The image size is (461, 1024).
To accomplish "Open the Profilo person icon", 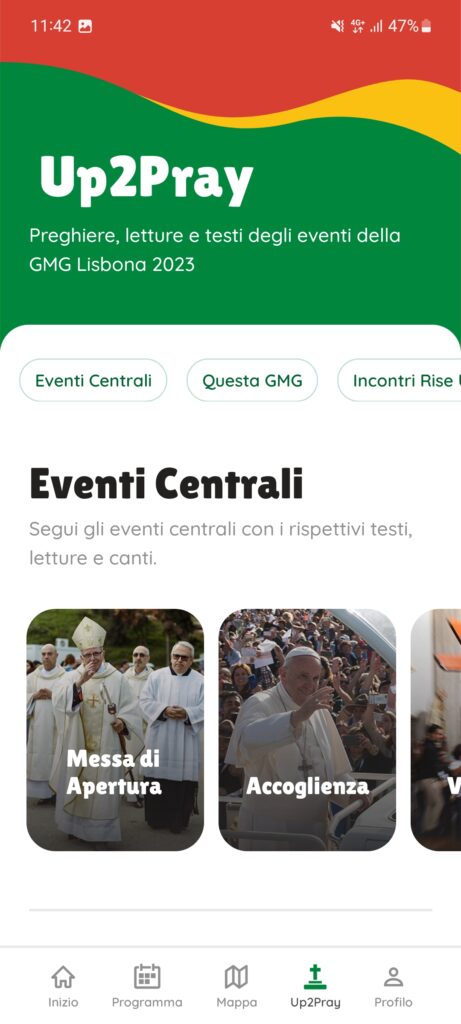I will [393, 977].
